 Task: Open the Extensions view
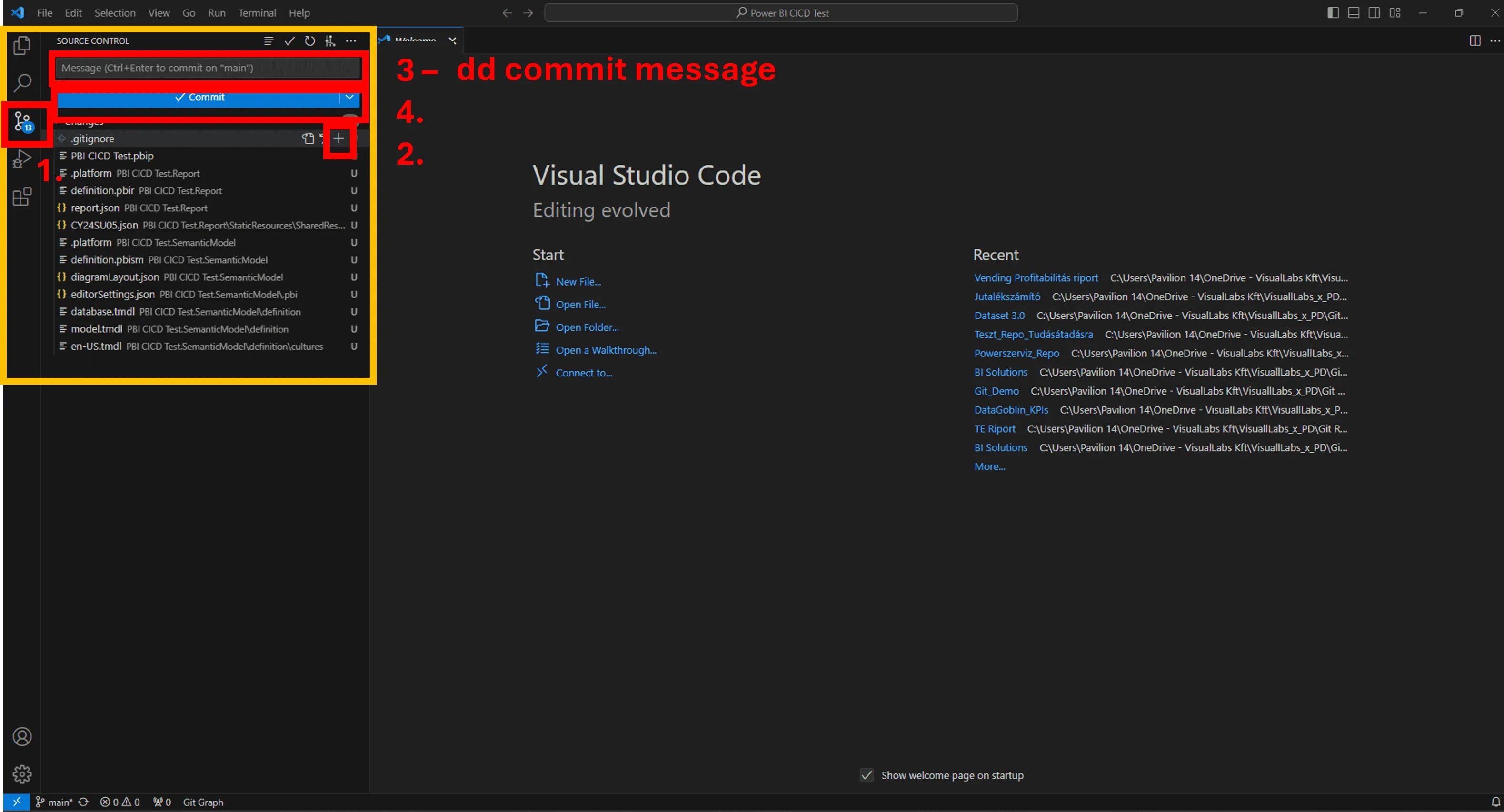tap(22, 197)
